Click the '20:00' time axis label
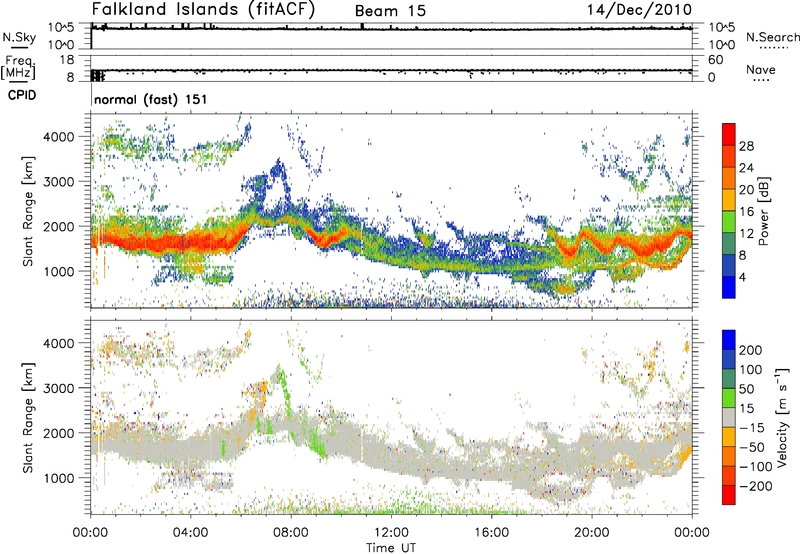Viewport: 800px width, 554px height. [x=591, y=533]
